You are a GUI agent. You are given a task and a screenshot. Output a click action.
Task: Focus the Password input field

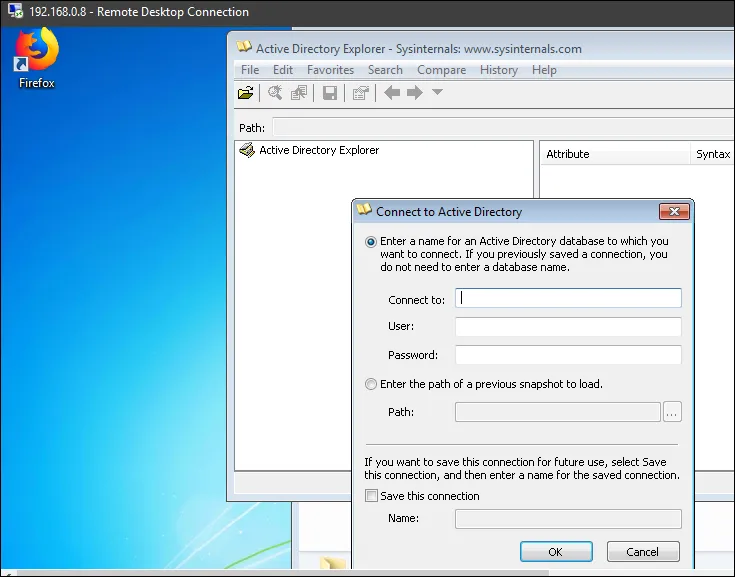pyautogui.click(x=568, y=355)
